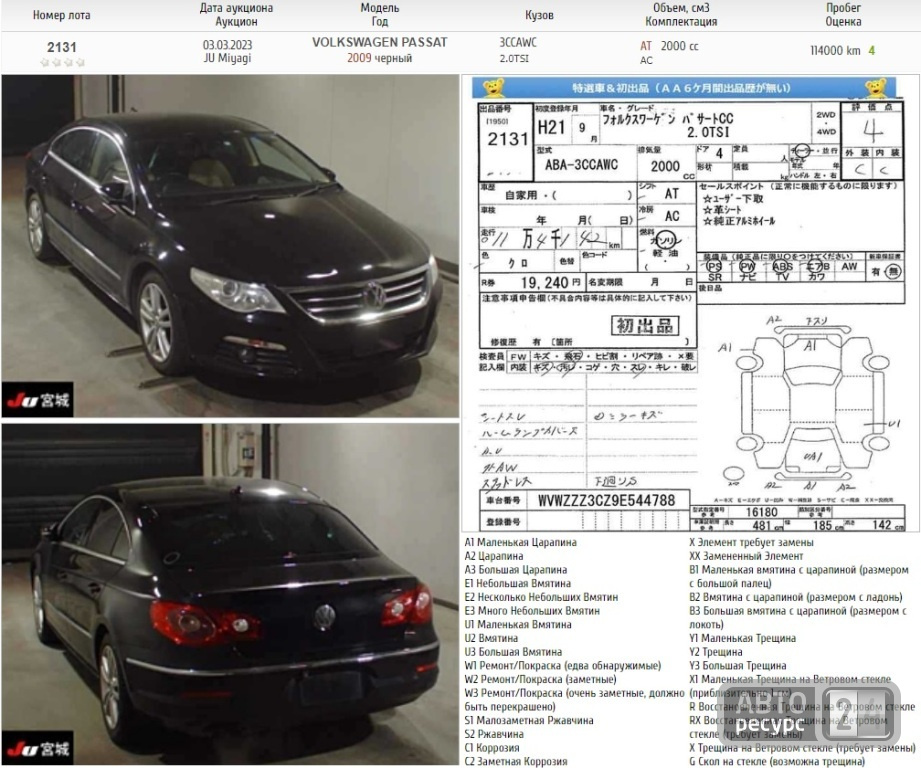Click the star rating under lot 2131
The width and height of the screenshot is (921, 768).
click(62, 62)
